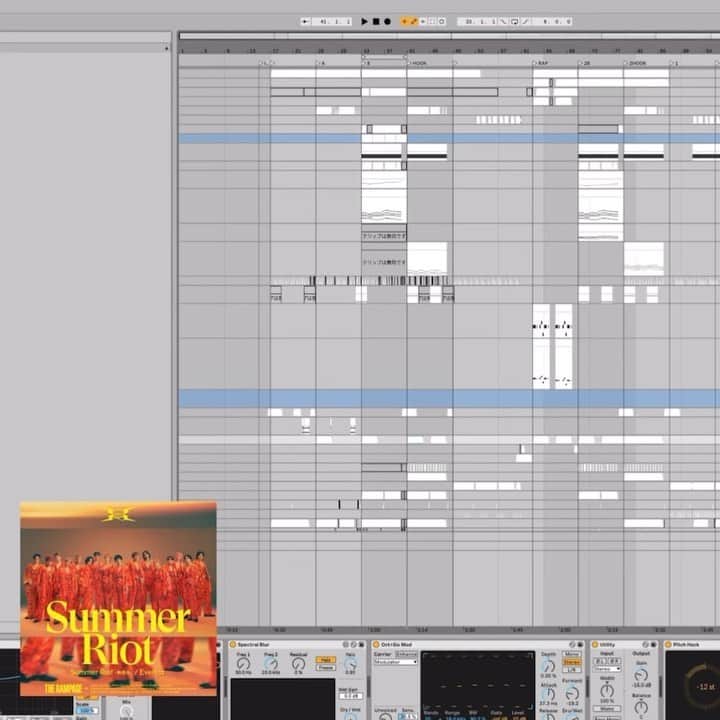Toggle the Mono button in Utility
Image resolution: width=720 pixels, height=720 pixels.
607,709
